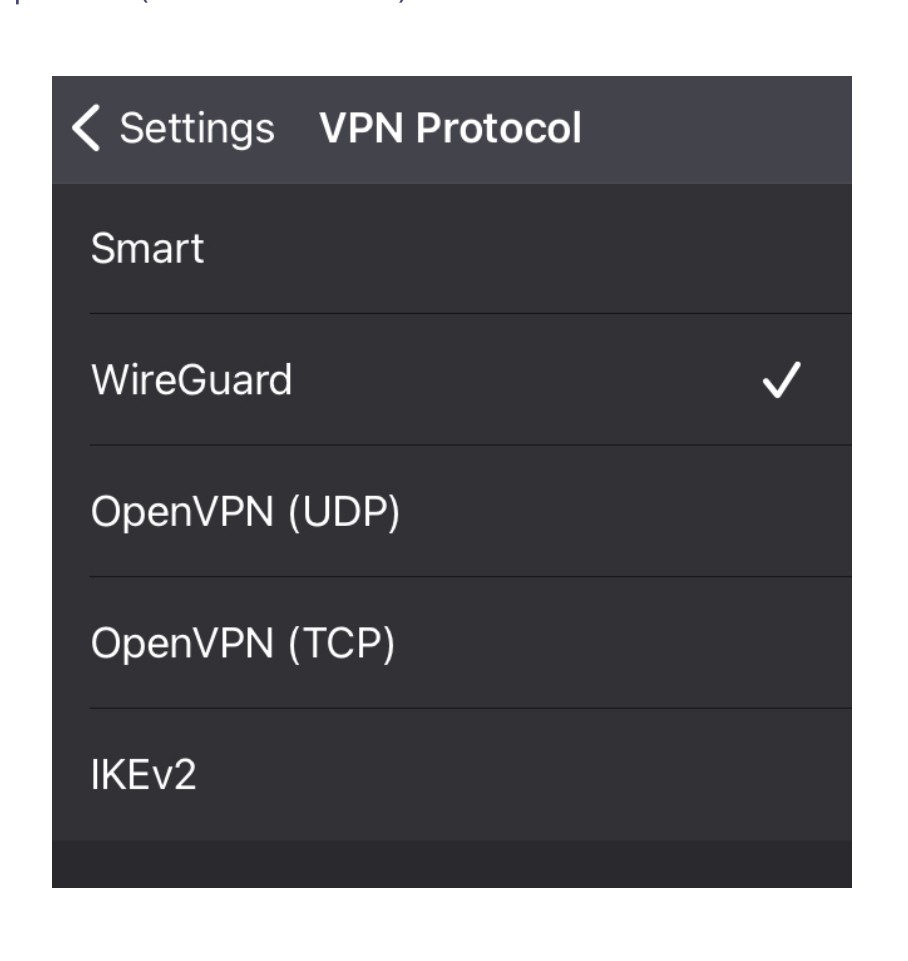This screenshot has height=961, width=908.
Task: Tap the OpenVPN (UDP) text label
Action: click(245, 512)
